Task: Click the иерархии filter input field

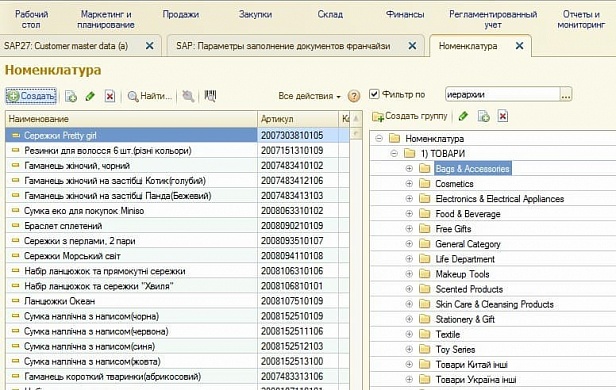Action: click(x=502, y=95)
